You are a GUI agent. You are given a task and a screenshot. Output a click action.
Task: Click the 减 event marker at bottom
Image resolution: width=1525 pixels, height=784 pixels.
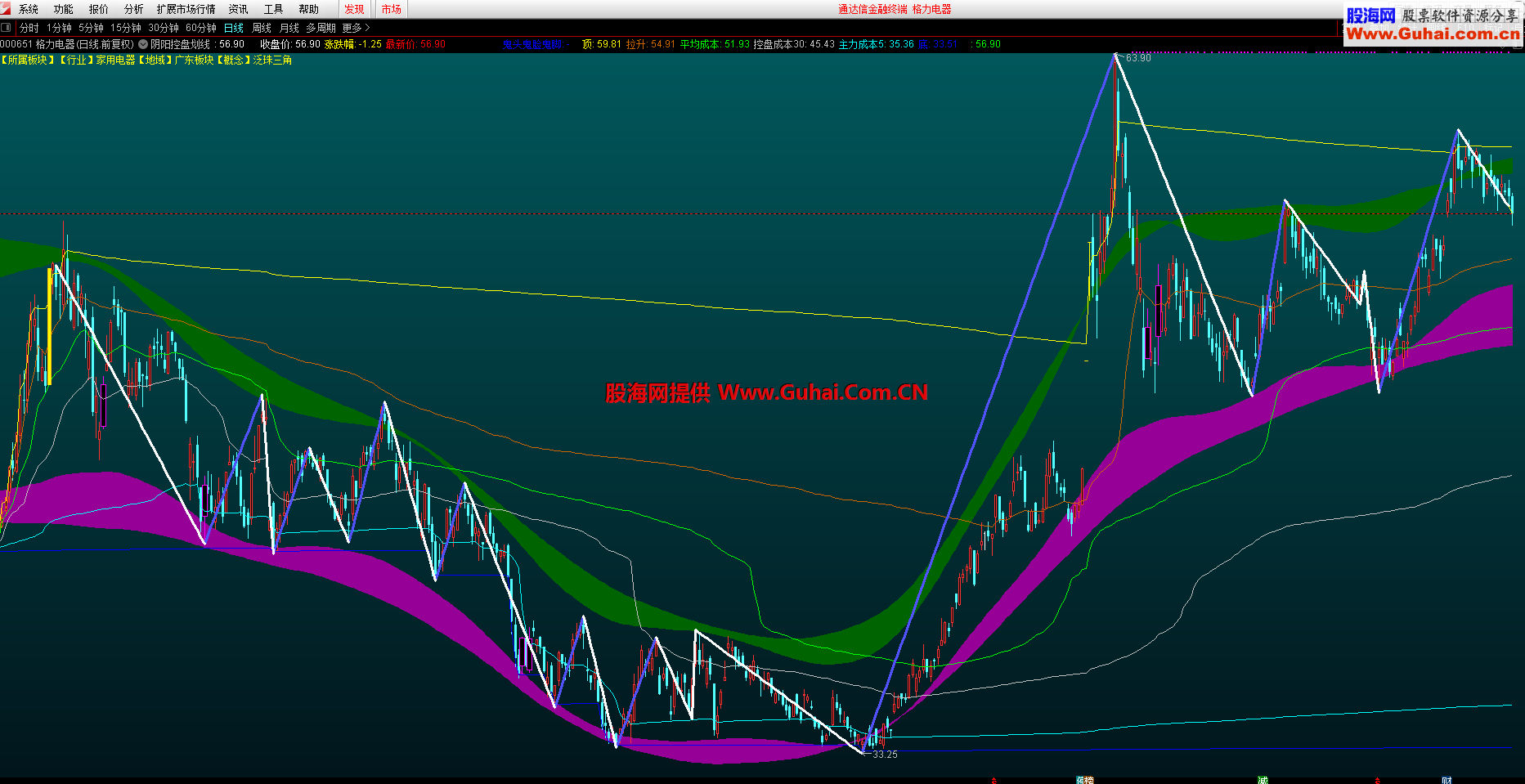pyautogui.click(x=1263, y=781)
